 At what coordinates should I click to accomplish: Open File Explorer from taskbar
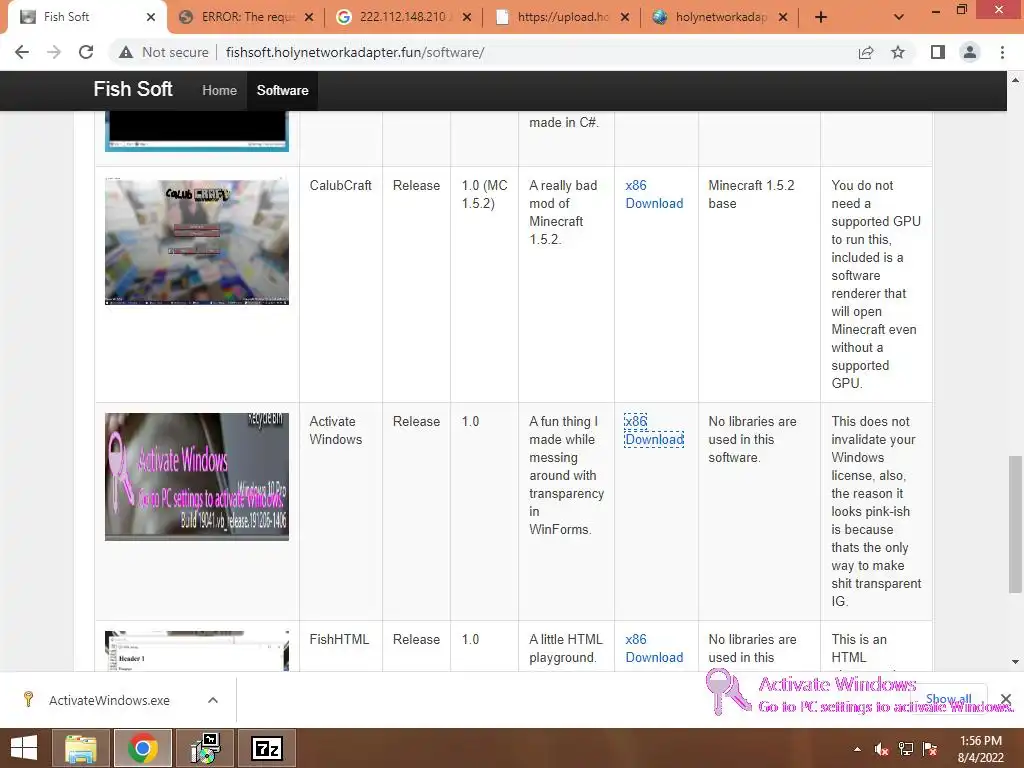[x=80, y=748]
